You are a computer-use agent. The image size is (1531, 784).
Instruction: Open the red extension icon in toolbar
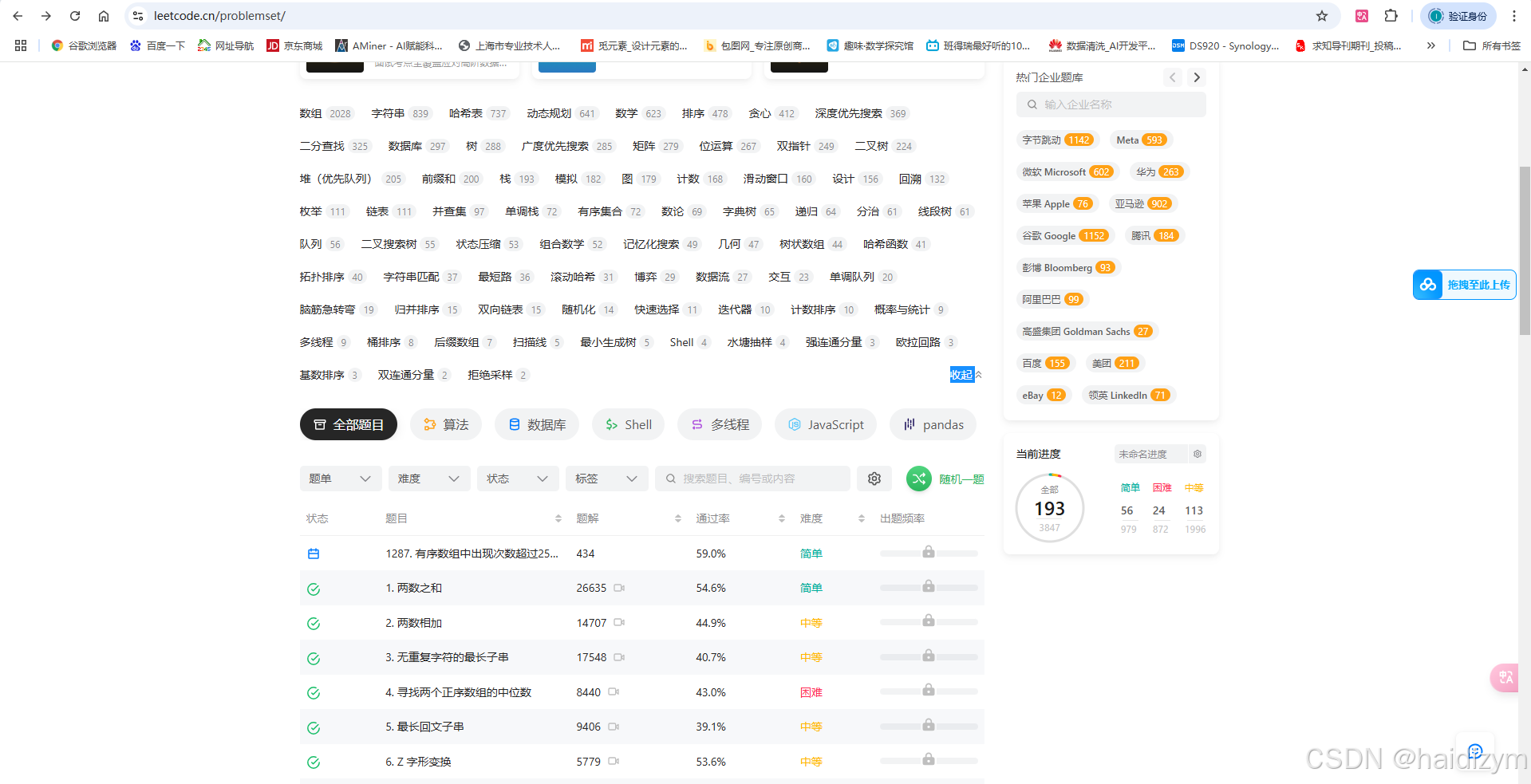pyautogui.click(x=1362, y=16)
